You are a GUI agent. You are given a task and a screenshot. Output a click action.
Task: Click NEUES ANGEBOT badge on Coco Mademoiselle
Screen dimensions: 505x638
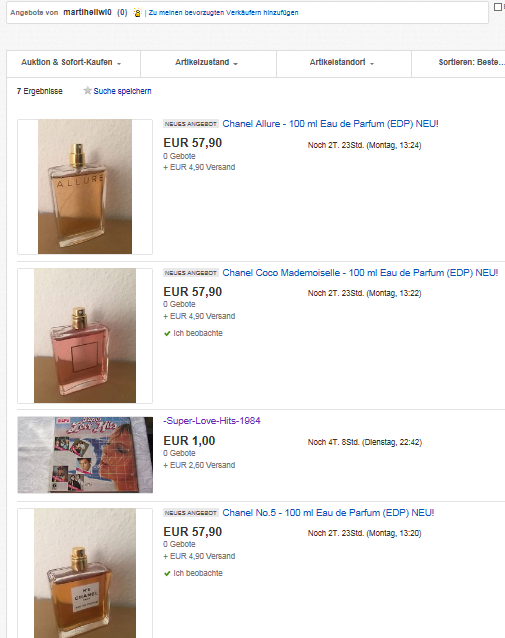(191, 273)
